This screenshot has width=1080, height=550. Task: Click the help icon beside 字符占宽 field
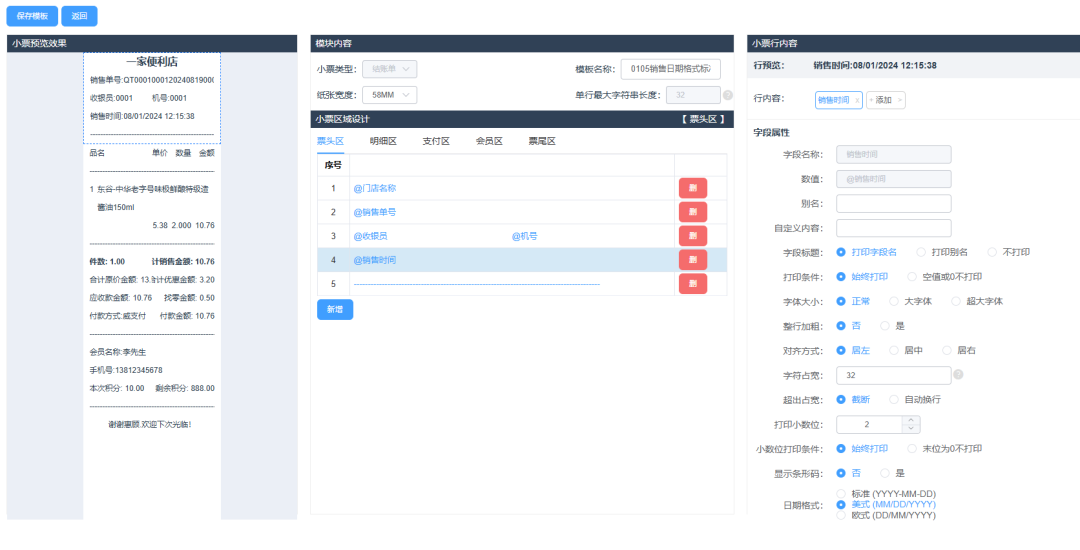(x=958, y=375)
